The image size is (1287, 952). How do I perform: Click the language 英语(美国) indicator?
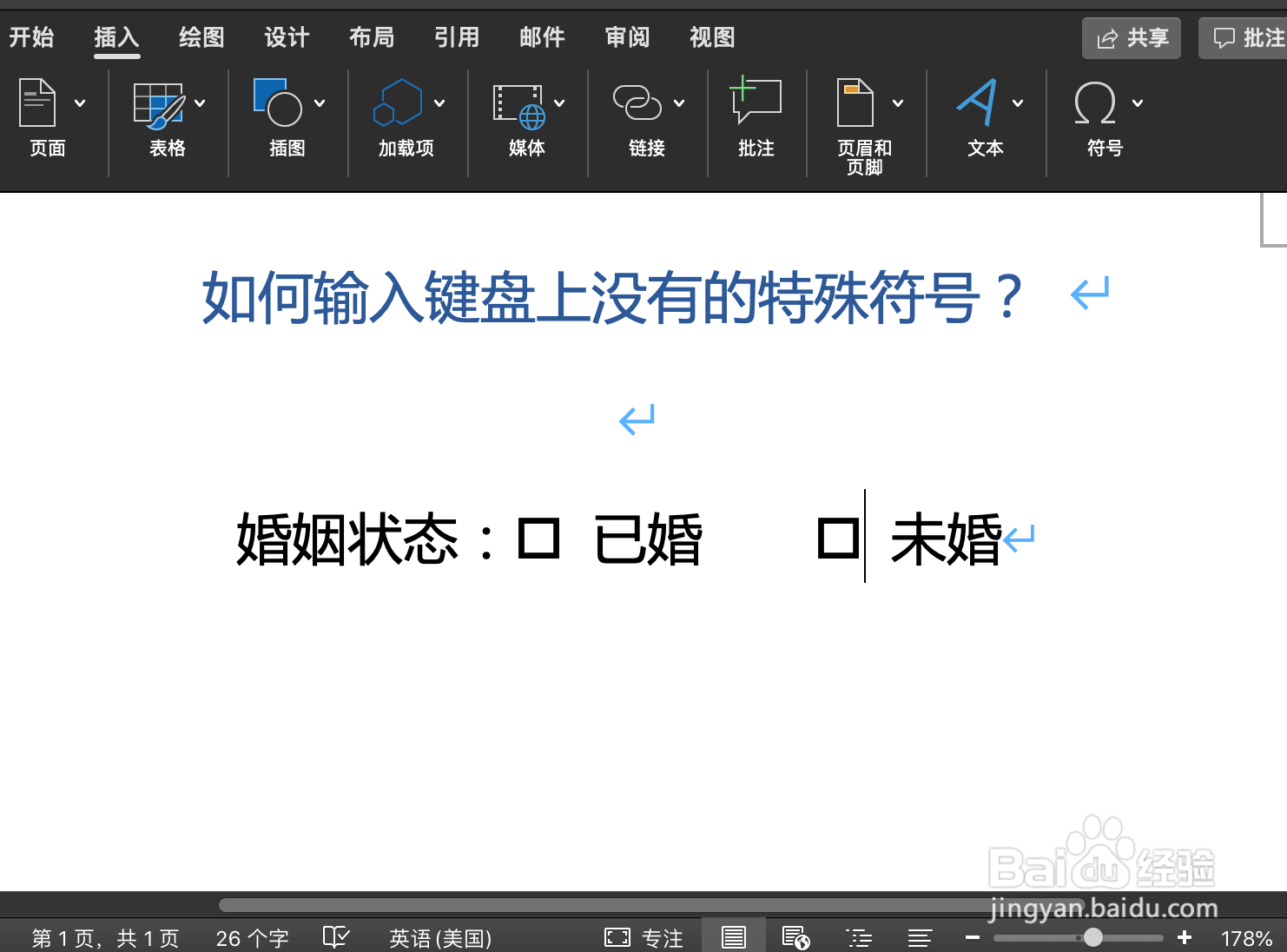pos(440,938)
